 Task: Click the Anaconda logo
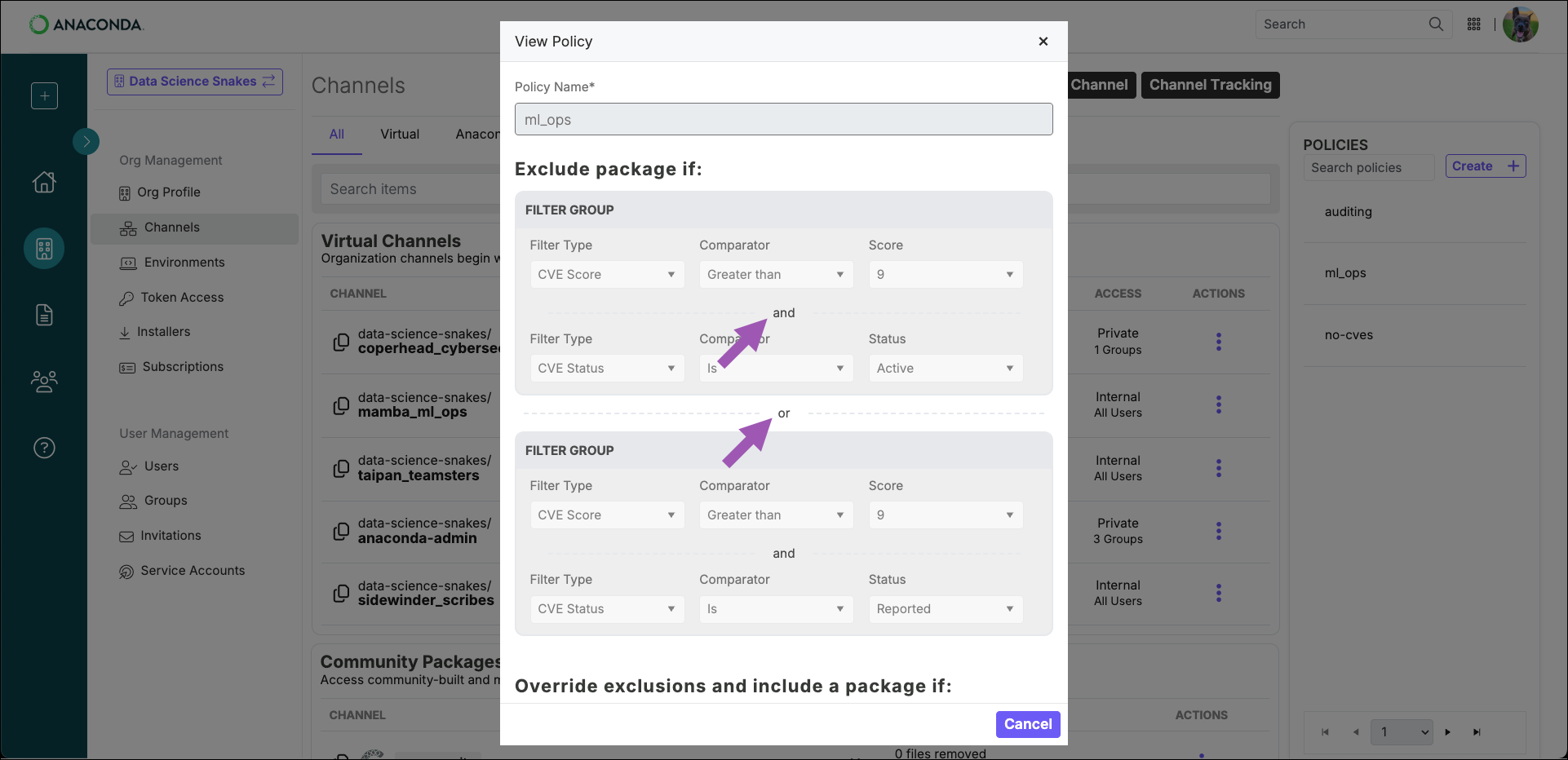[86, 24]
